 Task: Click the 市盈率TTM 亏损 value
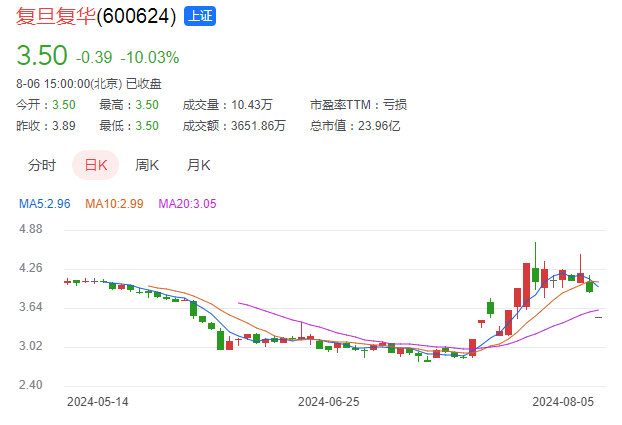point(395,105)
